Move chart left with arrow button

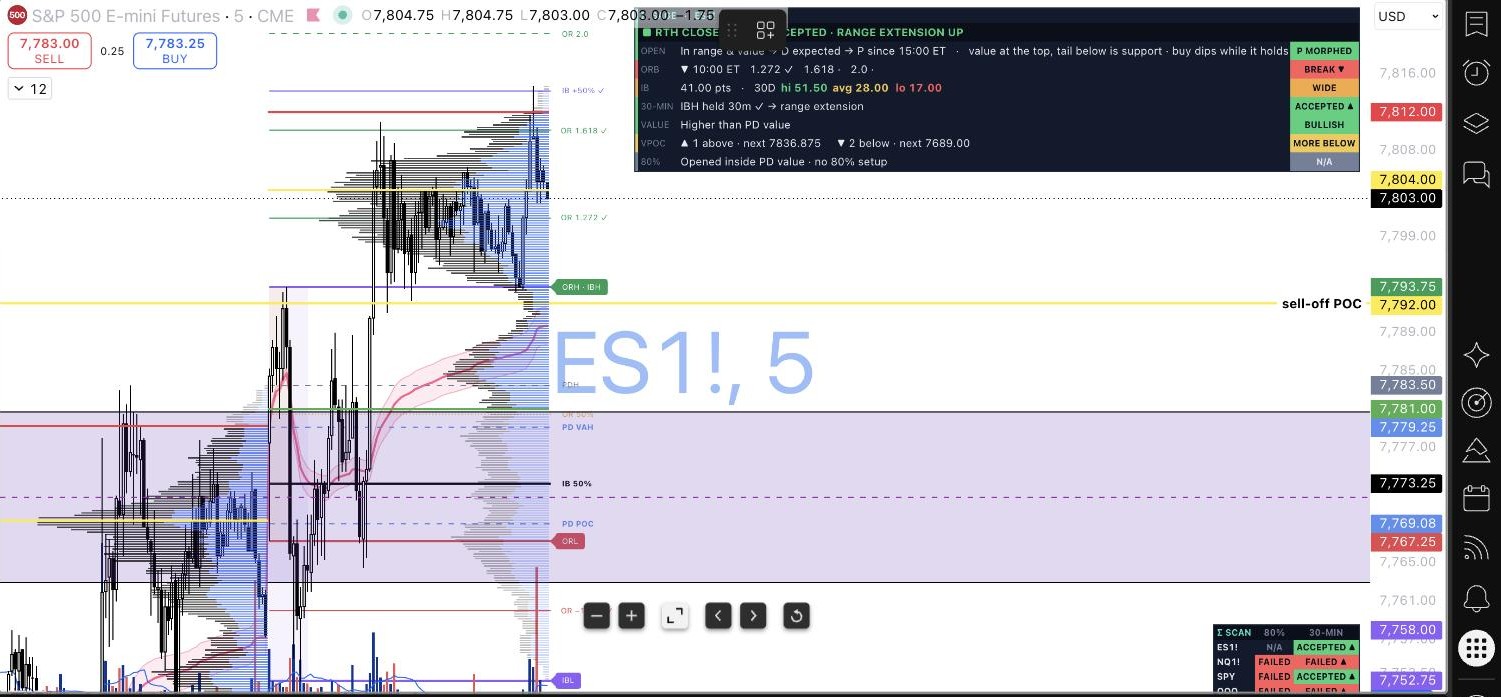[718, 616]
